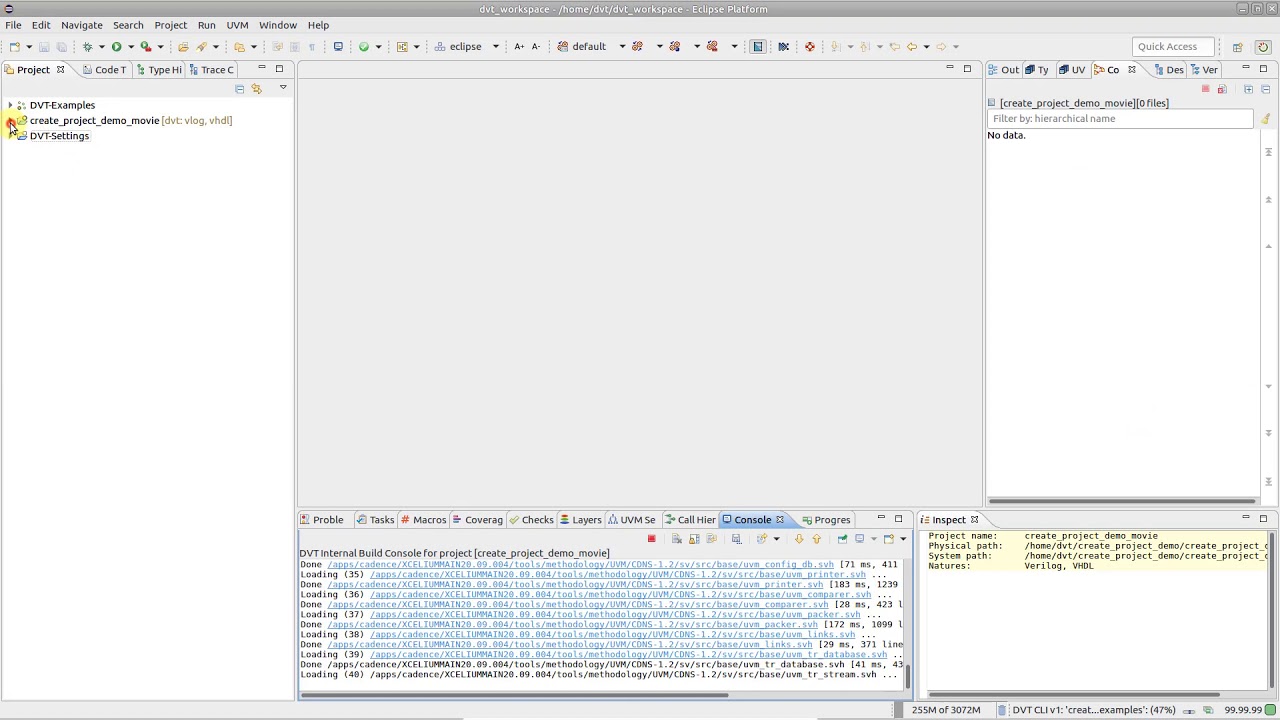The width and height of the screenshot is (1280, 720).
Task: Click the red lifebuoy help icon in toolbar
Action: [x=810, y=47]
